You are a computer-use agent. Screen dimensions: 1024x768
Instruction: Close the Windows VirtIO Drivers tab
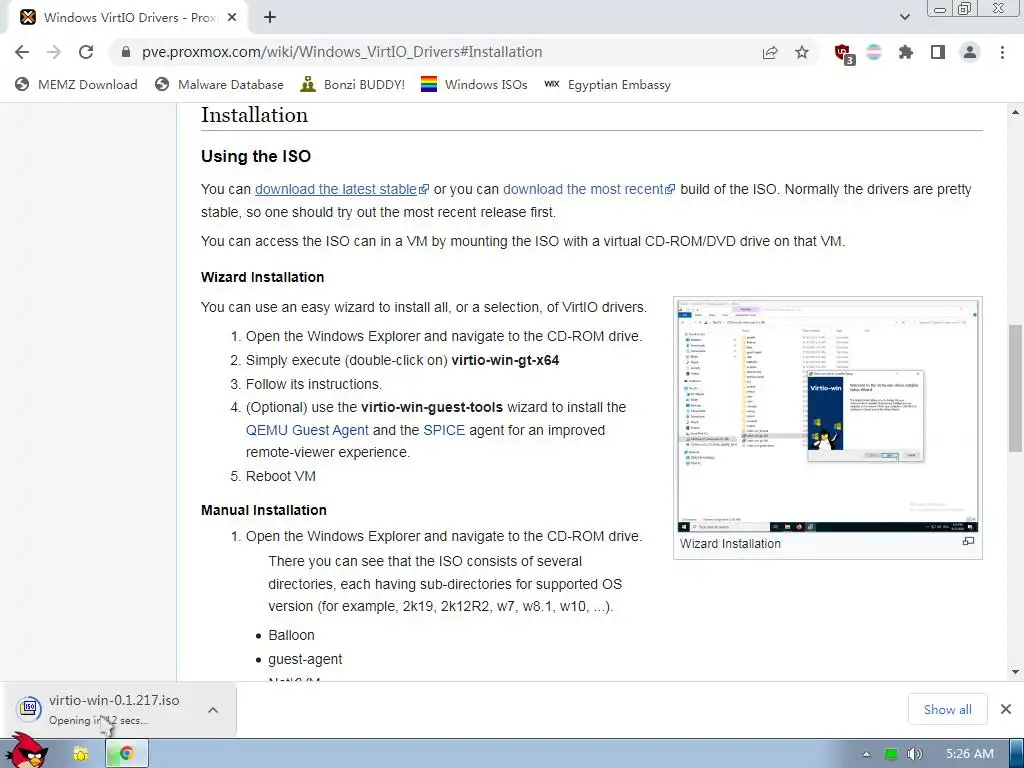point(232,18)
